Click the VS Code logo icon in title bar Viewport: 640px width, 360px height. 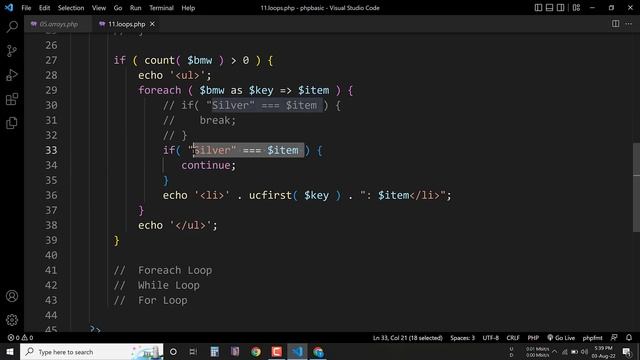tap(9, 7)
